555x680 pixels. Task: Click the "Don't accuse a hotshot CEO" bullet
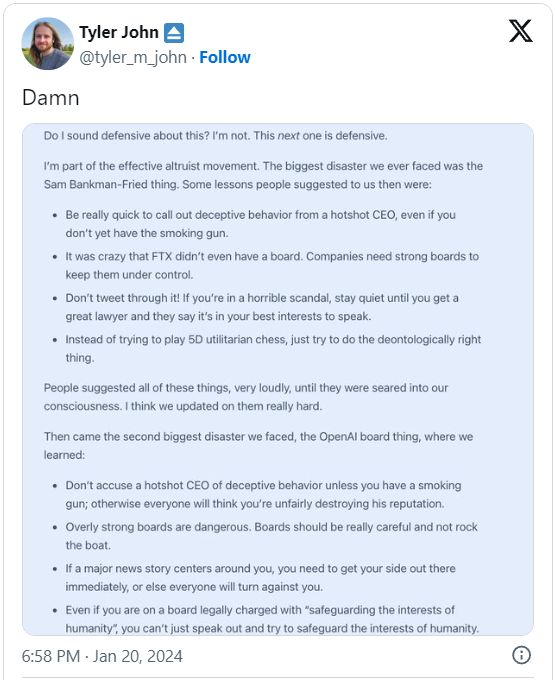tap(263, 494)
